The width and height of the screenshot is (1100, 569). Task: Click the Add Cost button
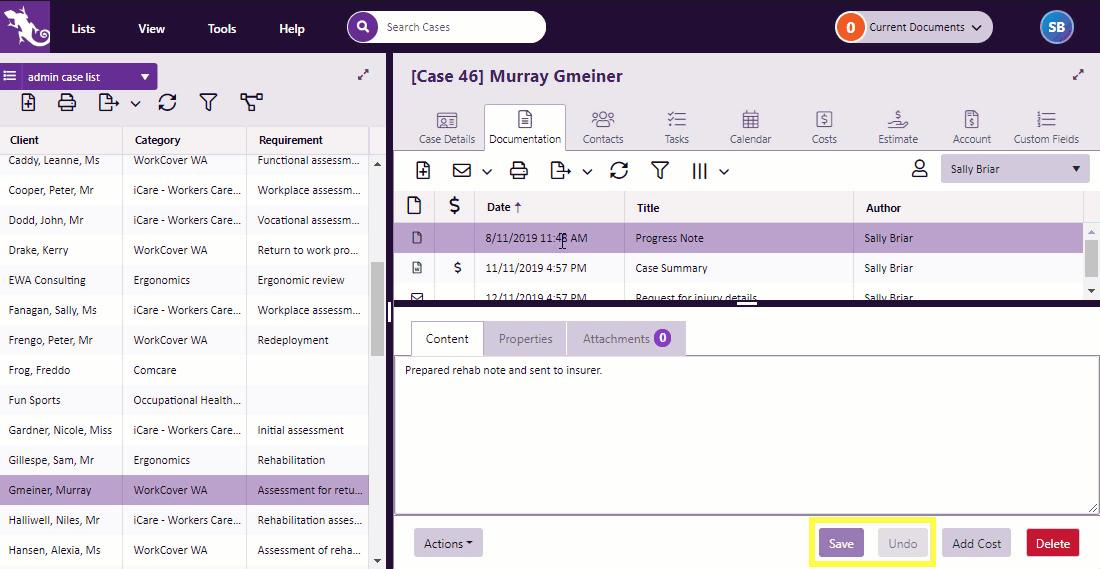click(x=976, y=543)
